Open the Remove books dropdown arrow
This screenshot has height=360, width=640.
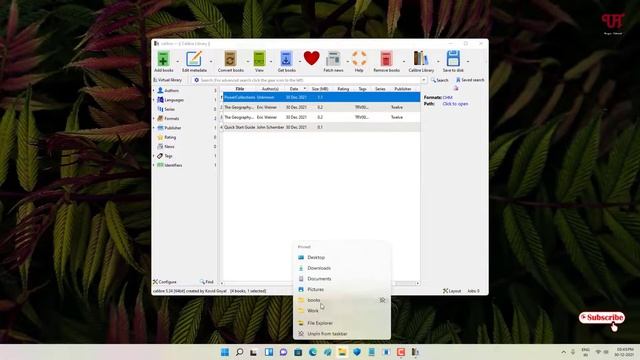(404, 62)
